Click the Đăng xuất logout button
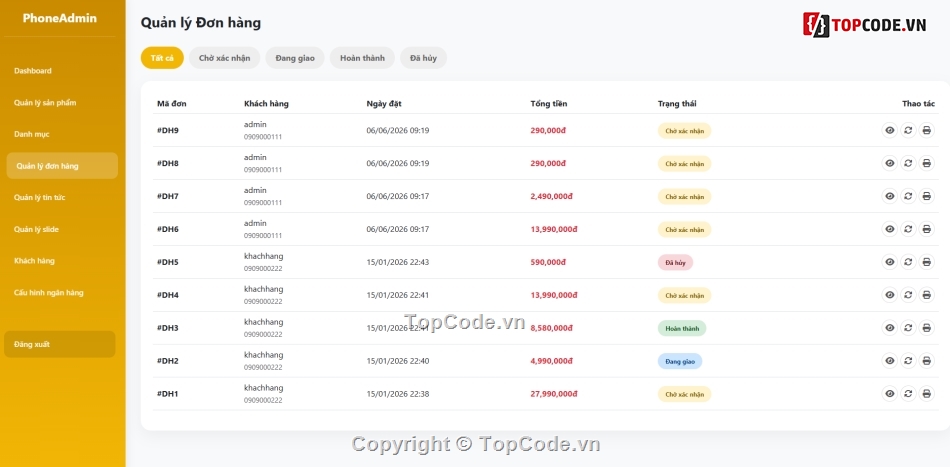 [x=59, y=344]
